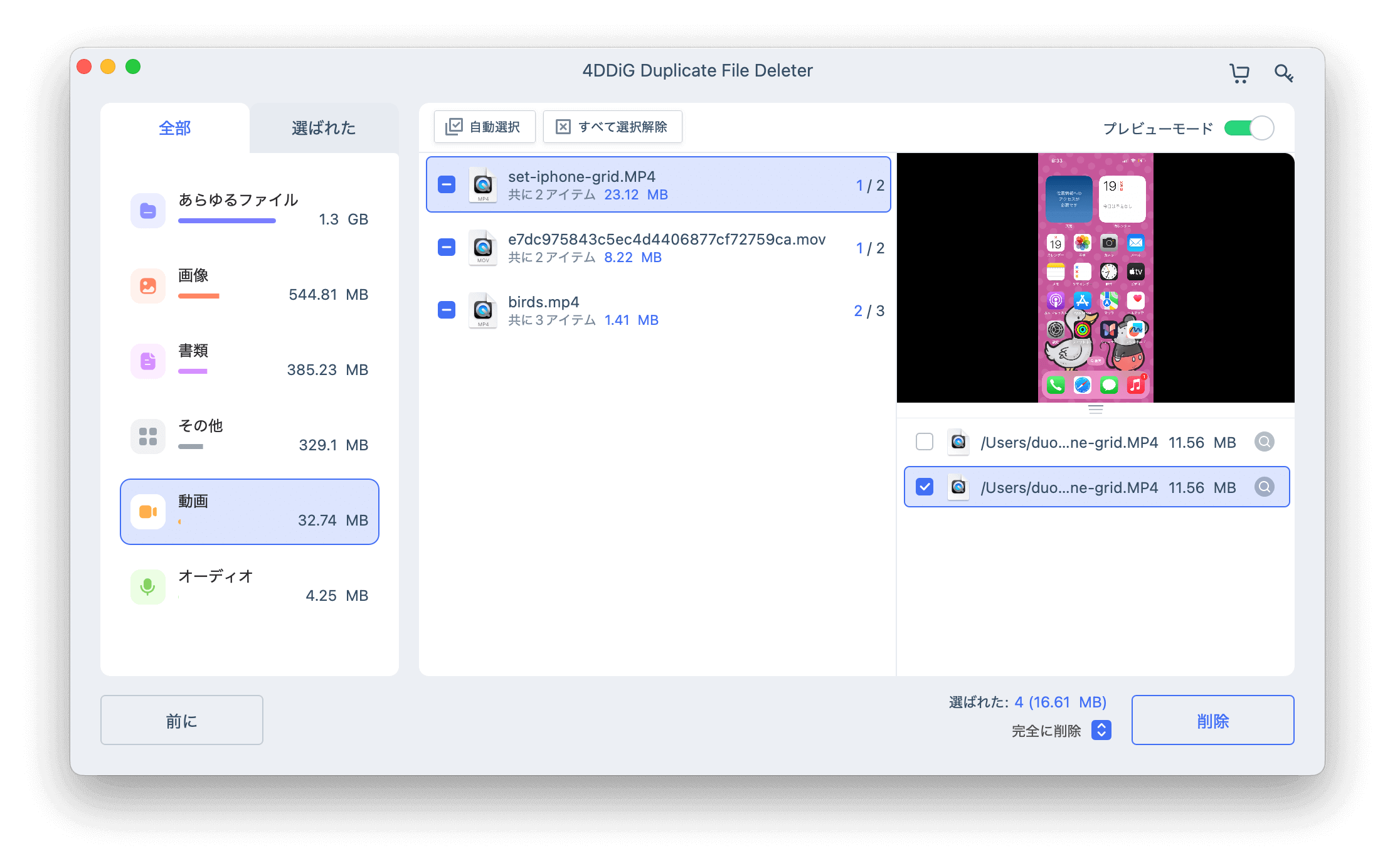Click the iPhone video preview thumbnail
The height and width of the screenshot is (868, 1395).
pos(1096,277)
